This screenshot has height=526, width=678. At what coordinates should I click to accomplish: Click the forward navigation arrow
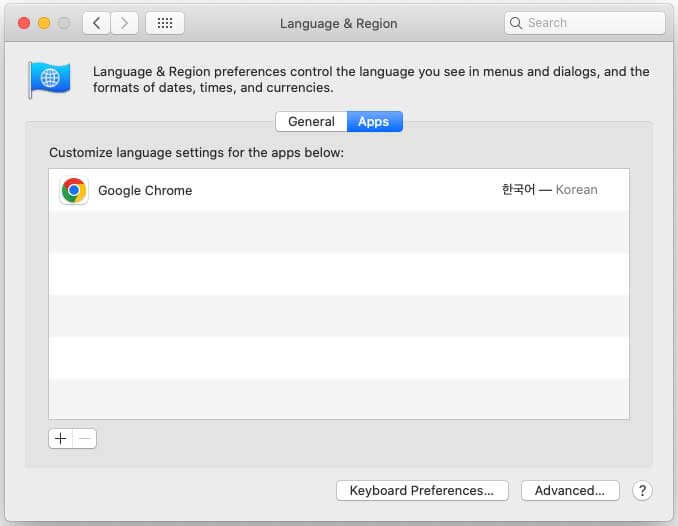click(x=125, y=23)
